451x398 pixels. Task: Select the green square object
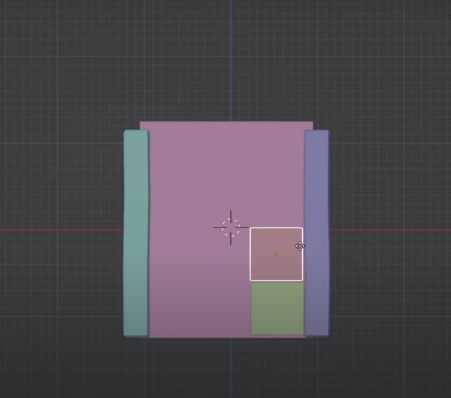[x=277, y=308]
